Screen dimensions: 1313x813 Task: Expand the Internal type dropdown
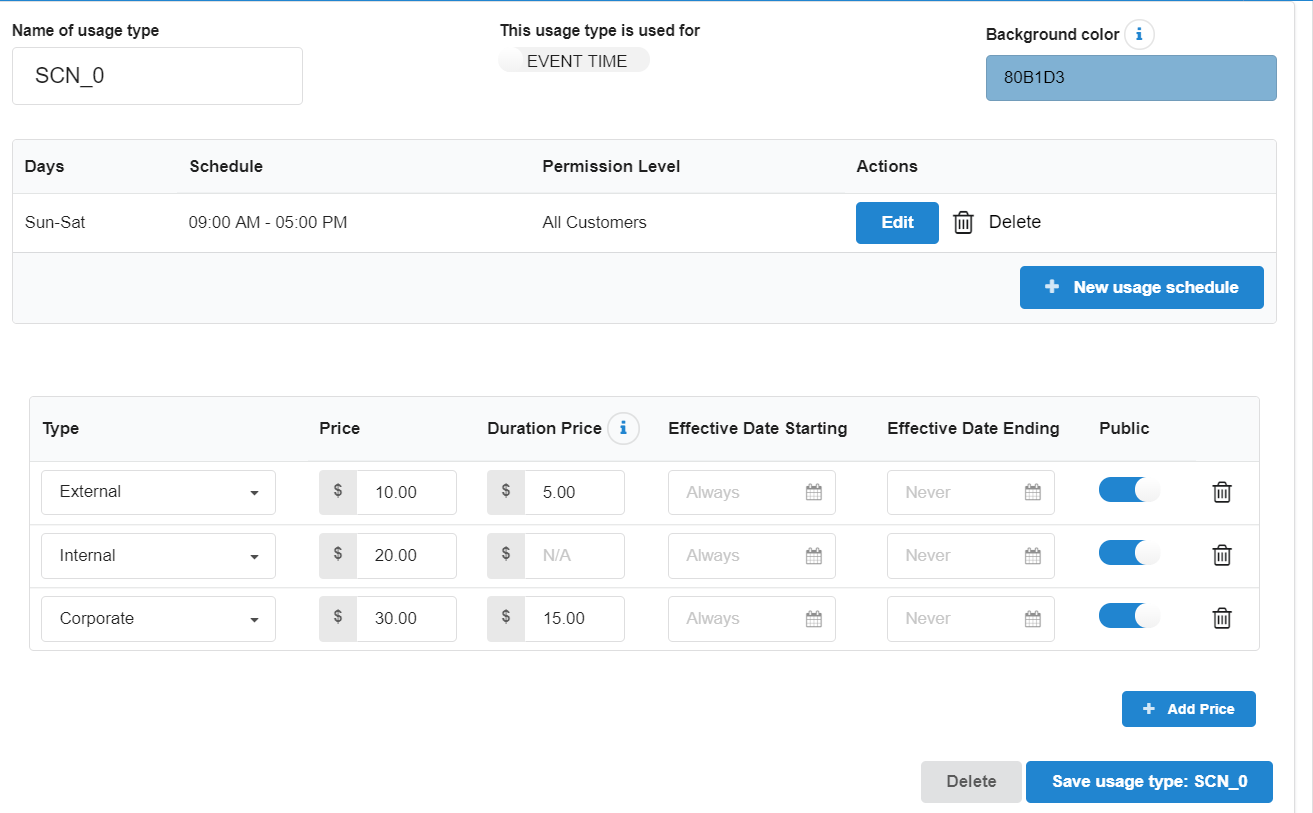click(158, 555)
